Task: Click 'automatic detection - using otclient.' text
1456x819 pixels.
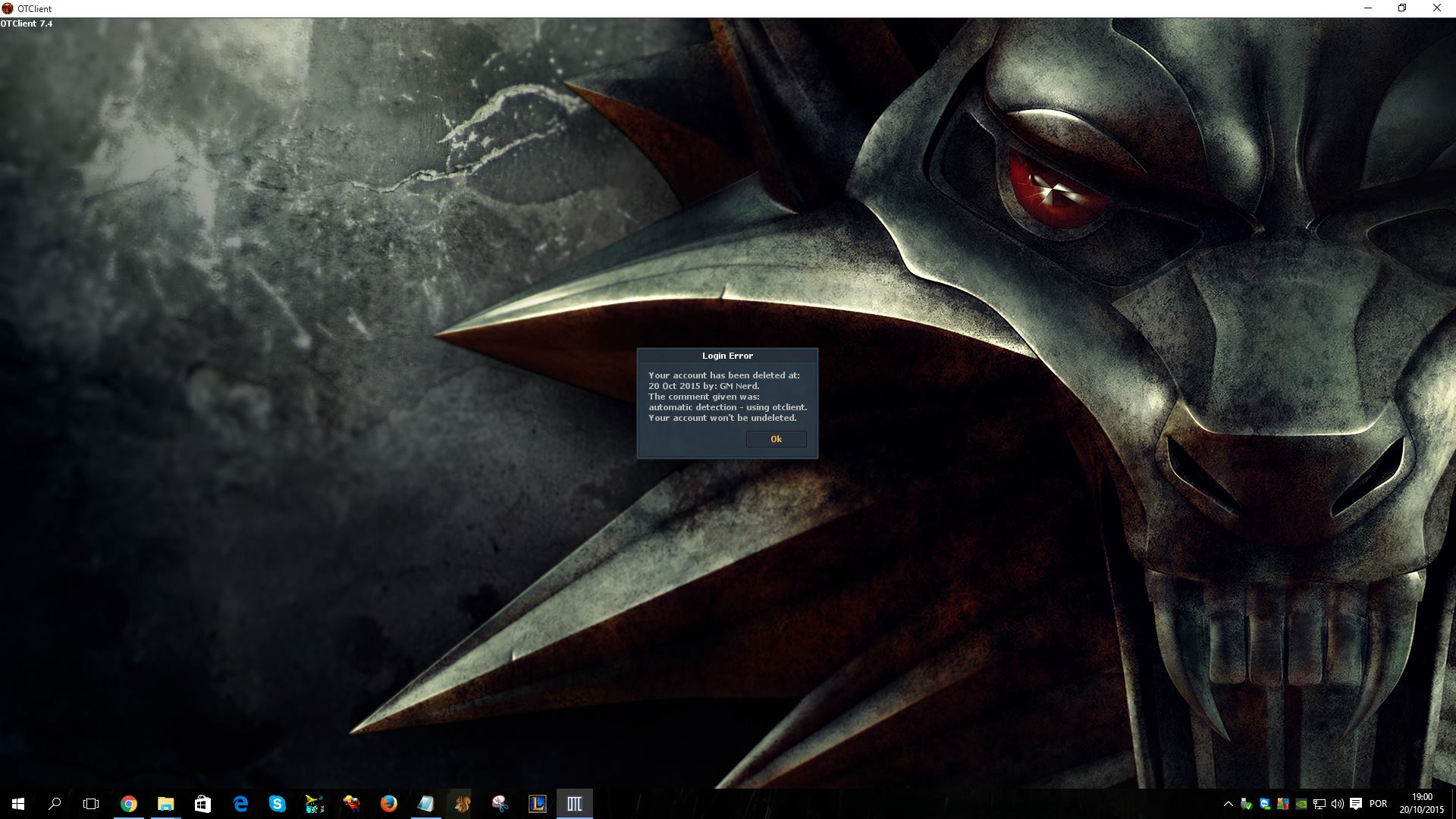Action: 728,407
